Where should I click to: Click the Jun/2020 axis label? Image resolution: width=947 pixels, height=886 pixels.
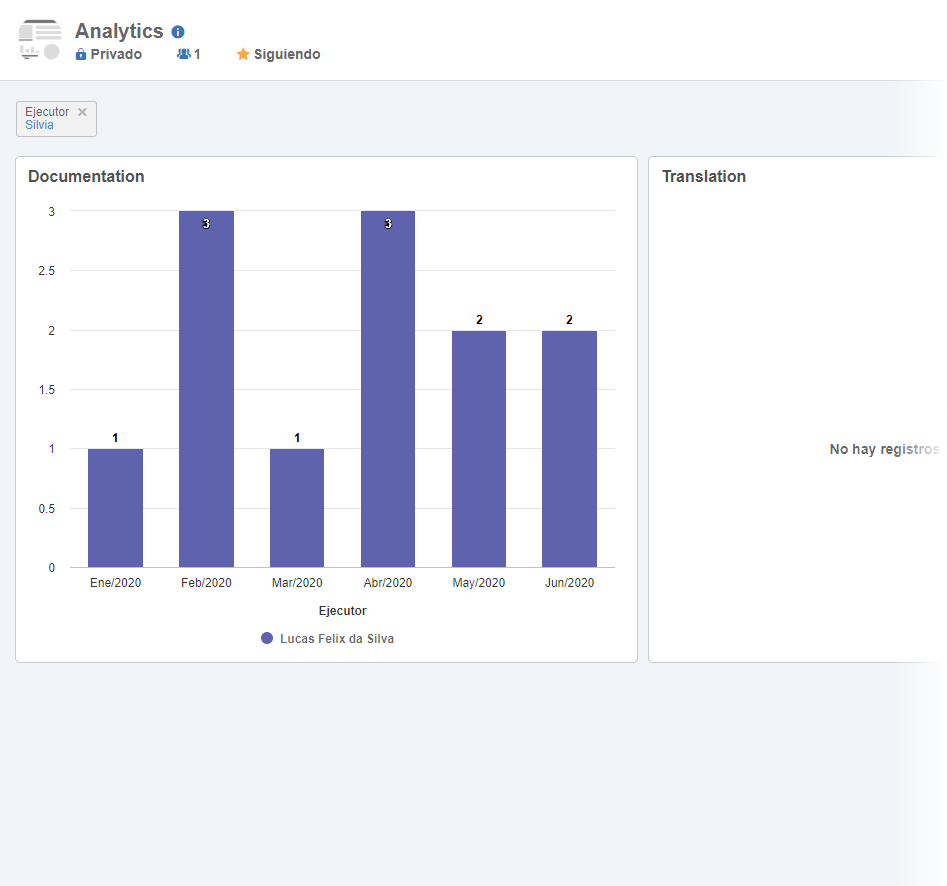pyautogui.click(x=570, y=583)
